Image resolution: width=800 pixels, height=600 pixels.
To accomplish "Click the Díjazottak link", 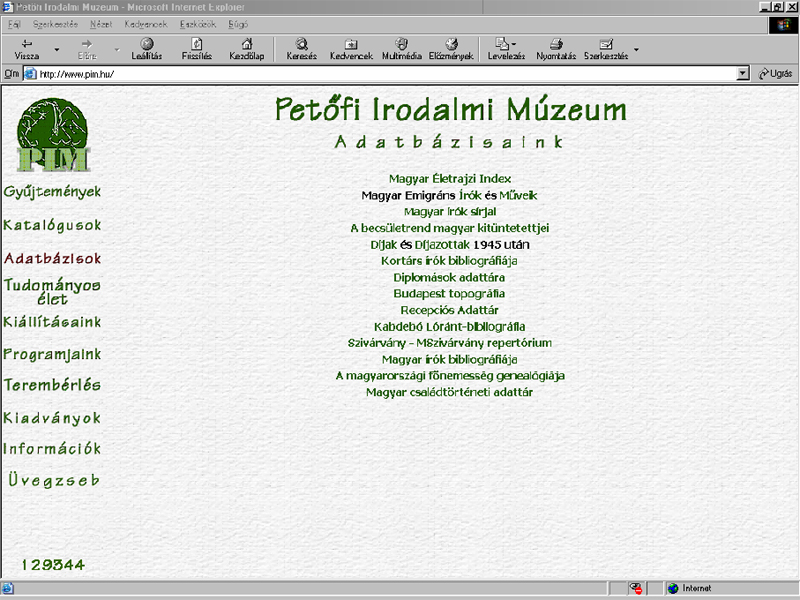I will click(442, 244).
